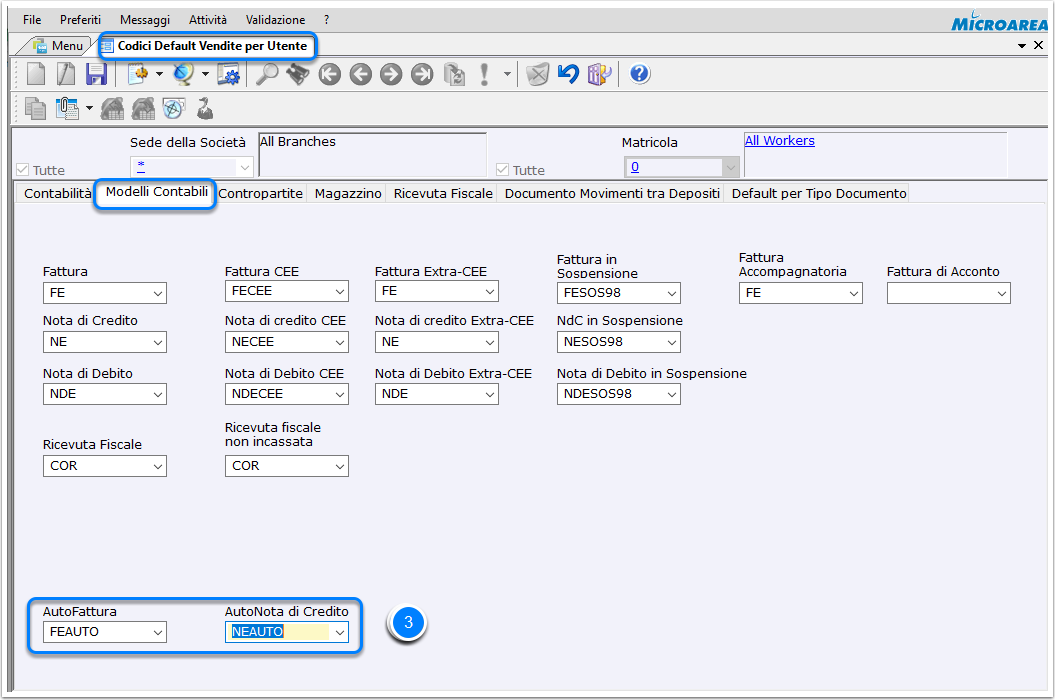This screenshot has height=700, width=1055.
Task: Open the File menu
Action: click(32, 20)
